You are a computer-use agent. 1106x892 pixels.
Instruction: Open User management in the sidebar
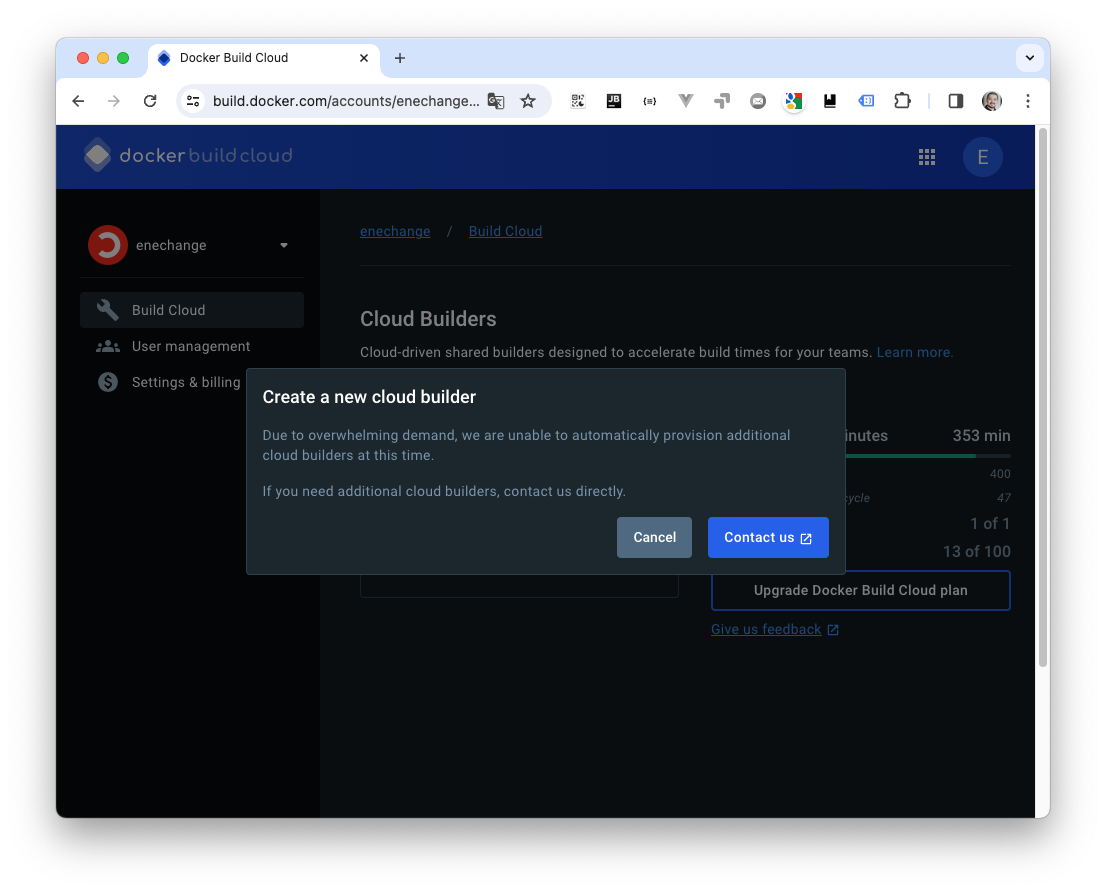click(192, 346)
